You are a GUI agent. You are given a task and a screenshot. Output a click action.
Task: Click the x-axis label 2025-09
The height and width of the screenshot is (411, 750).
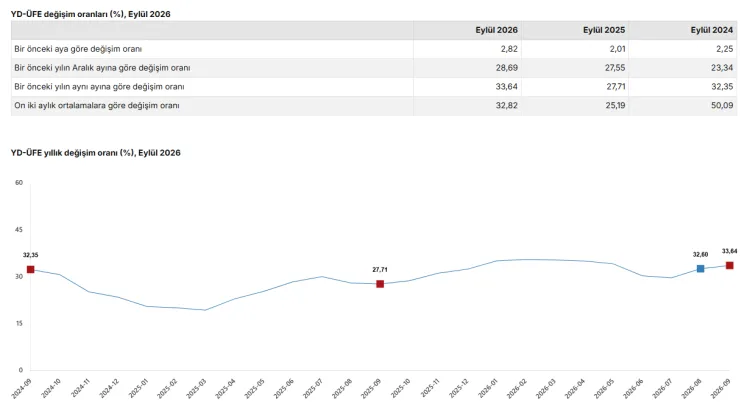click(372, 388)
